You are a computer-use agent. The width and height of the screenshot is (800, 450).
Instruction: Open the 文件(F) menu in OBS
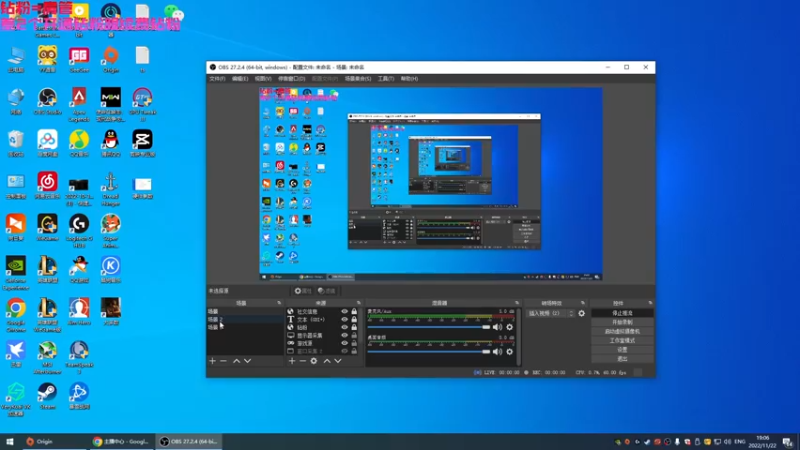(x=217, y=79)
